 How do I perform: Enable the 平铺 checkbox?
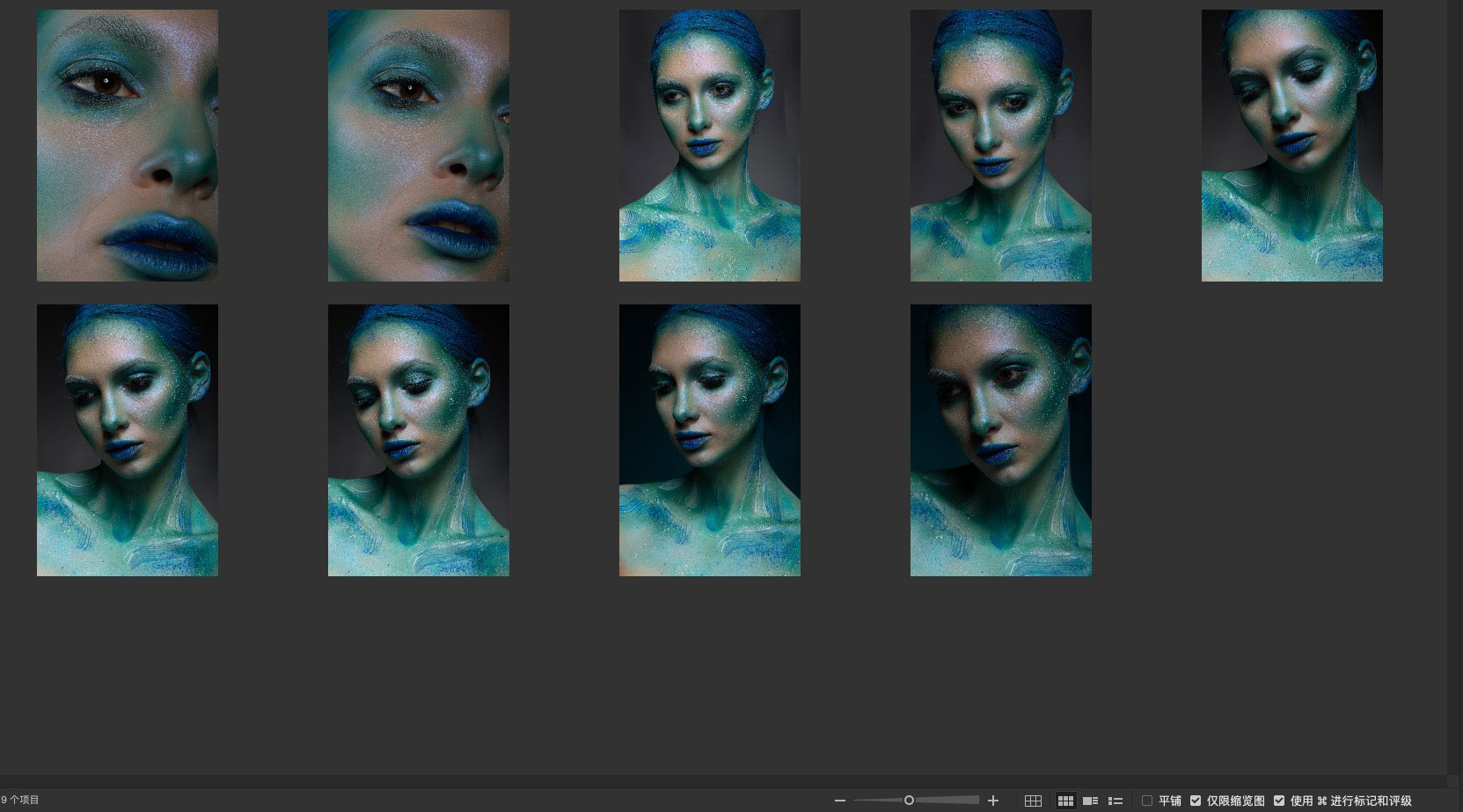[1147, 801]
